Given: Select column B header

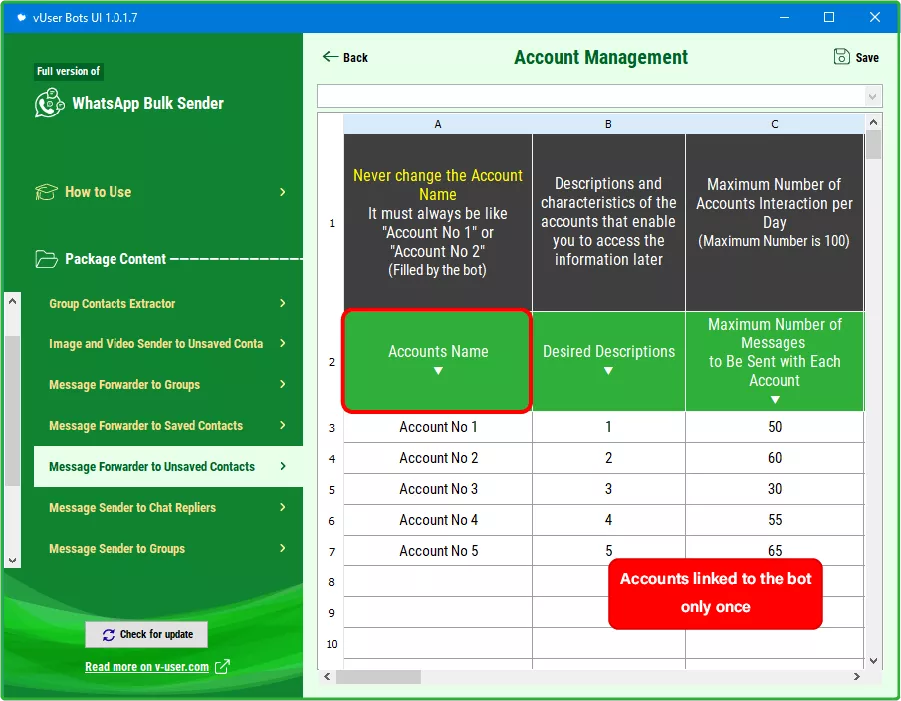Looking at the screenshot, I should (609, 124).
